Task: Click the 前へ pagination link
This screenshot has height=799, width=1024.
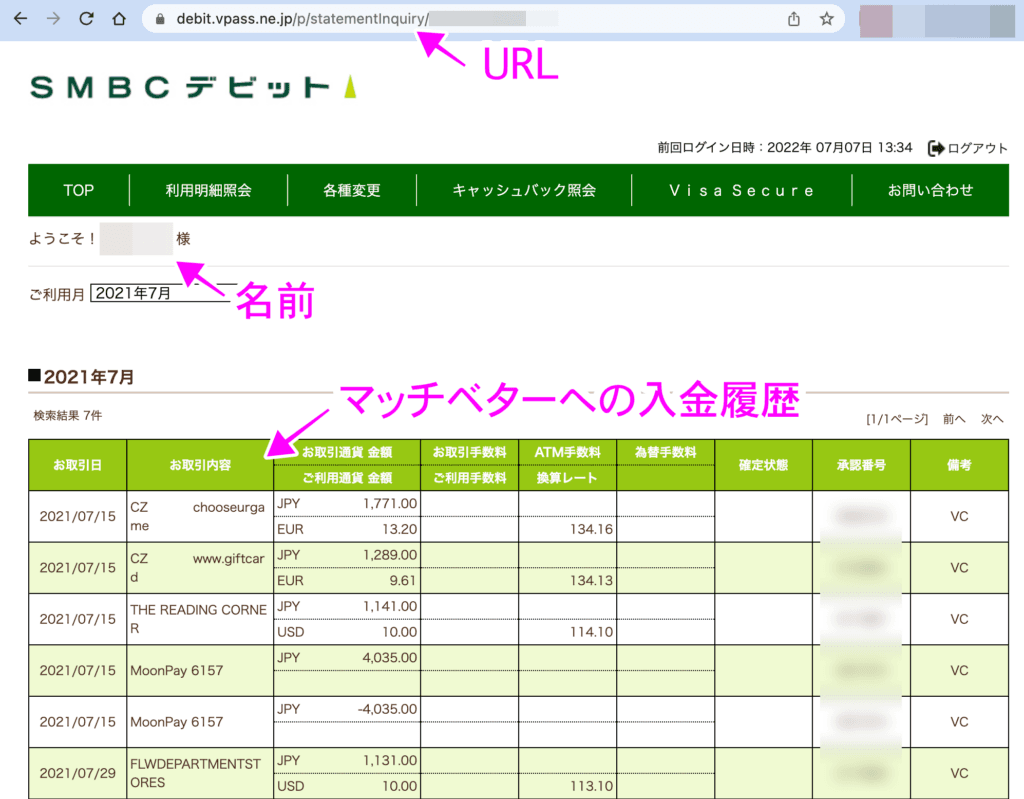Action: tap(953, 419)
